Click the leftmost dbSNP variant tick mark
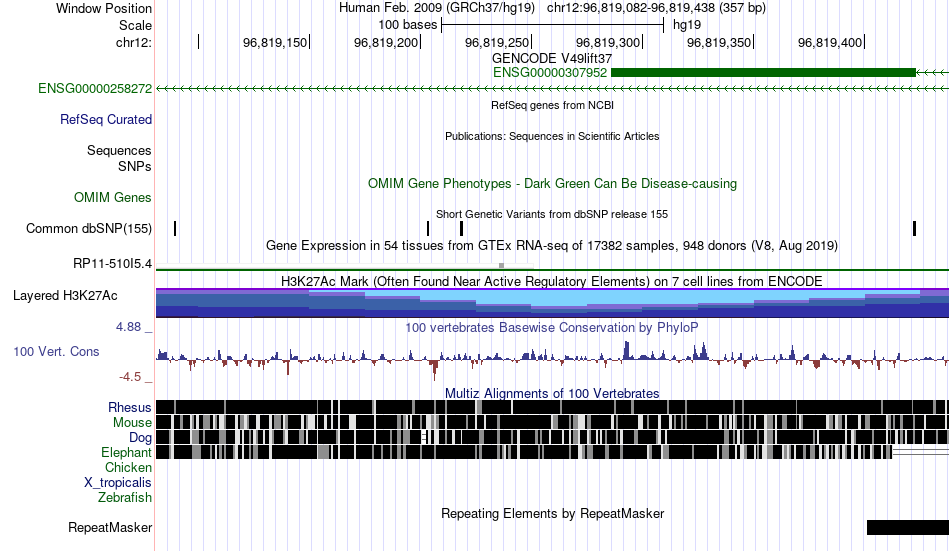This screenshot has width=950, height=551. tap(175, 229)
